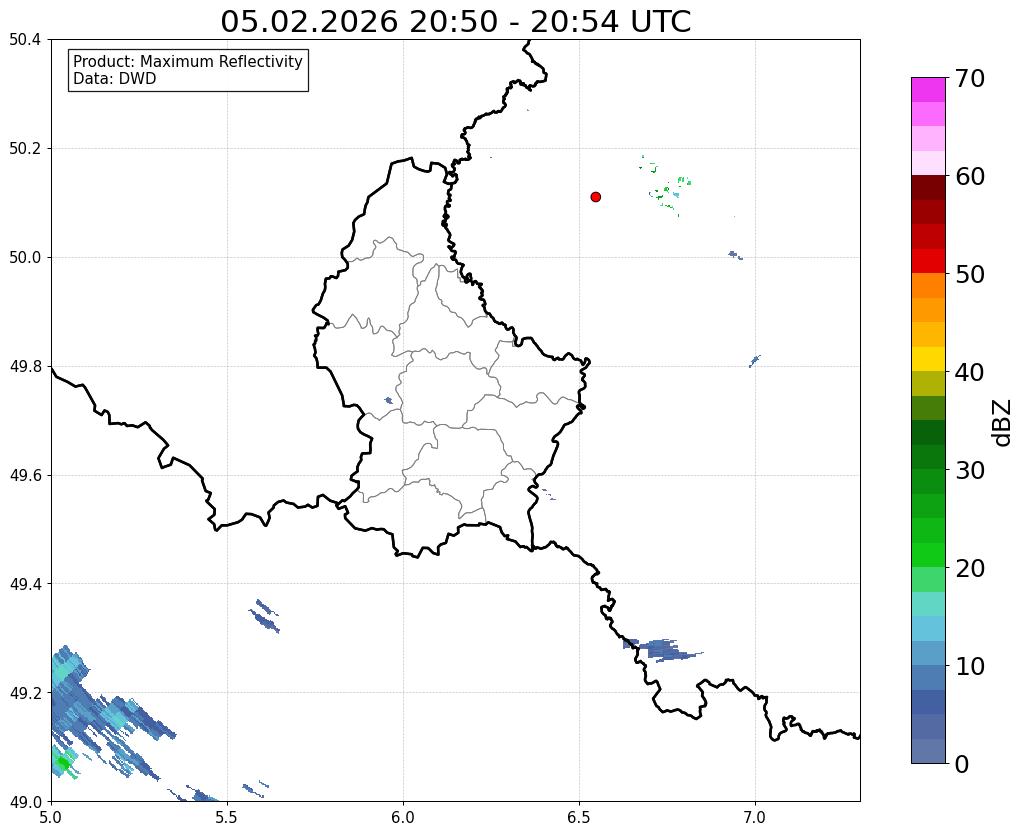Viewport: 1023px width, 834px height.
Task: Click the magenta segment at top of colorbar
Action: coord(928,89)
